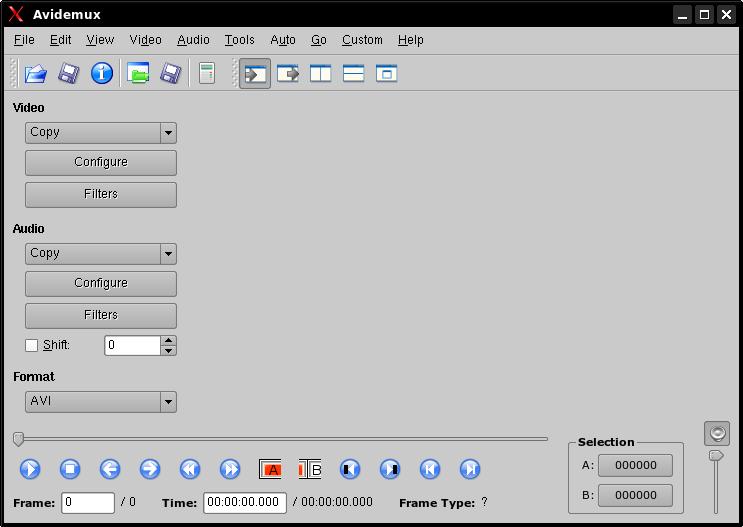
Task: Open the Go menu
Action: coord(318,40)
